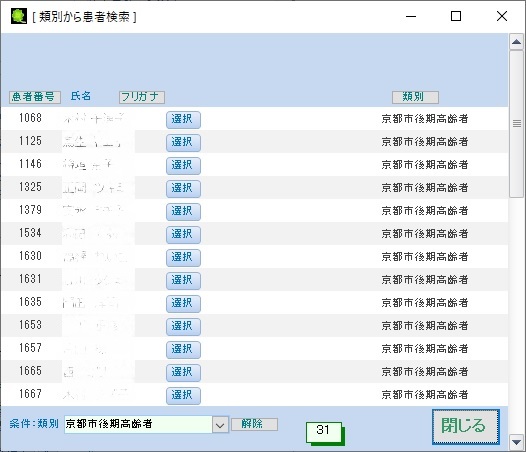Click patient number 1667
Image resolution: width=526 pixels, height=452 pixels.
tap(31, 394)
